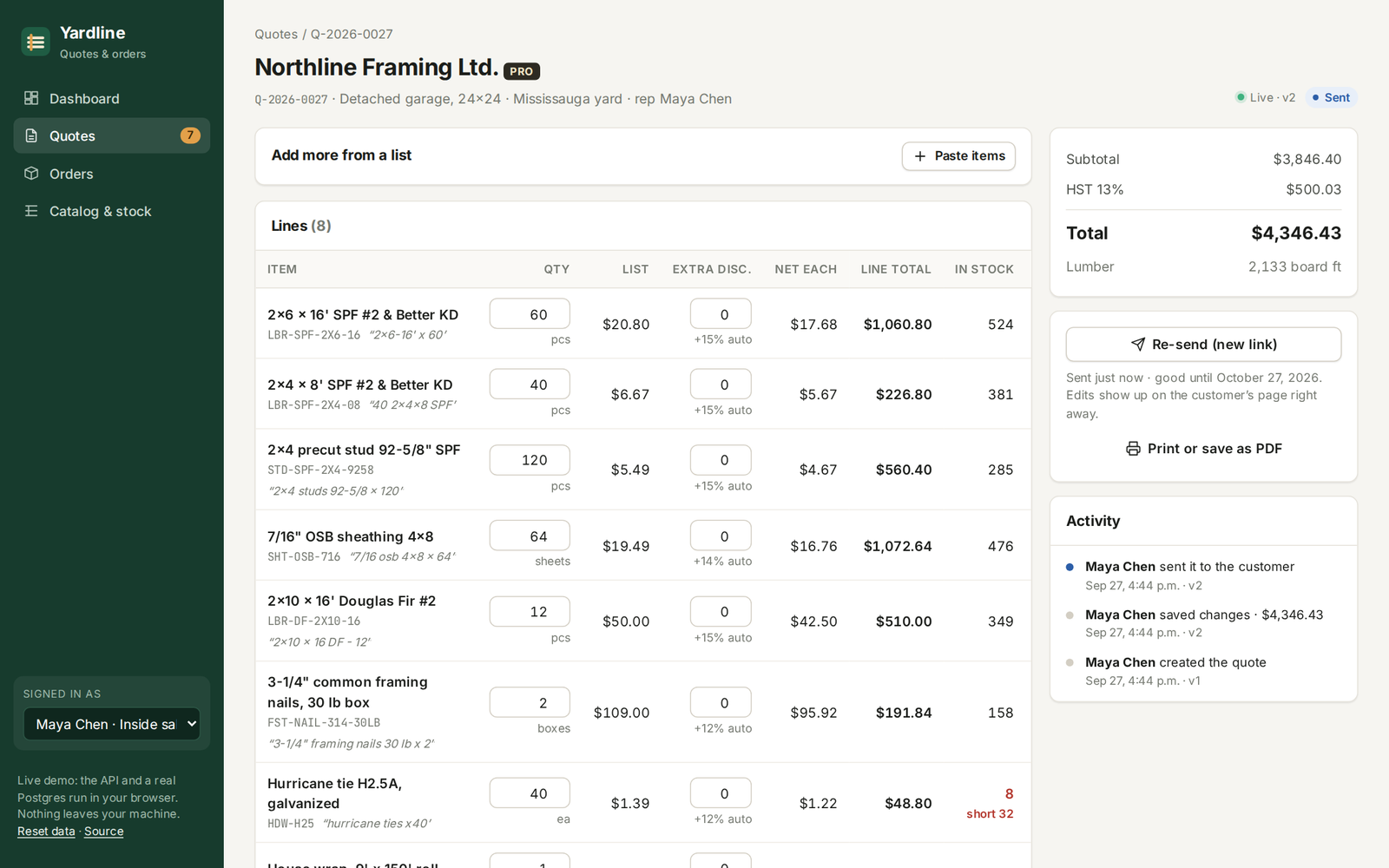Click line total $1,060.80
The height and width of the screenshot is (868, 1389).
point(898,325)
